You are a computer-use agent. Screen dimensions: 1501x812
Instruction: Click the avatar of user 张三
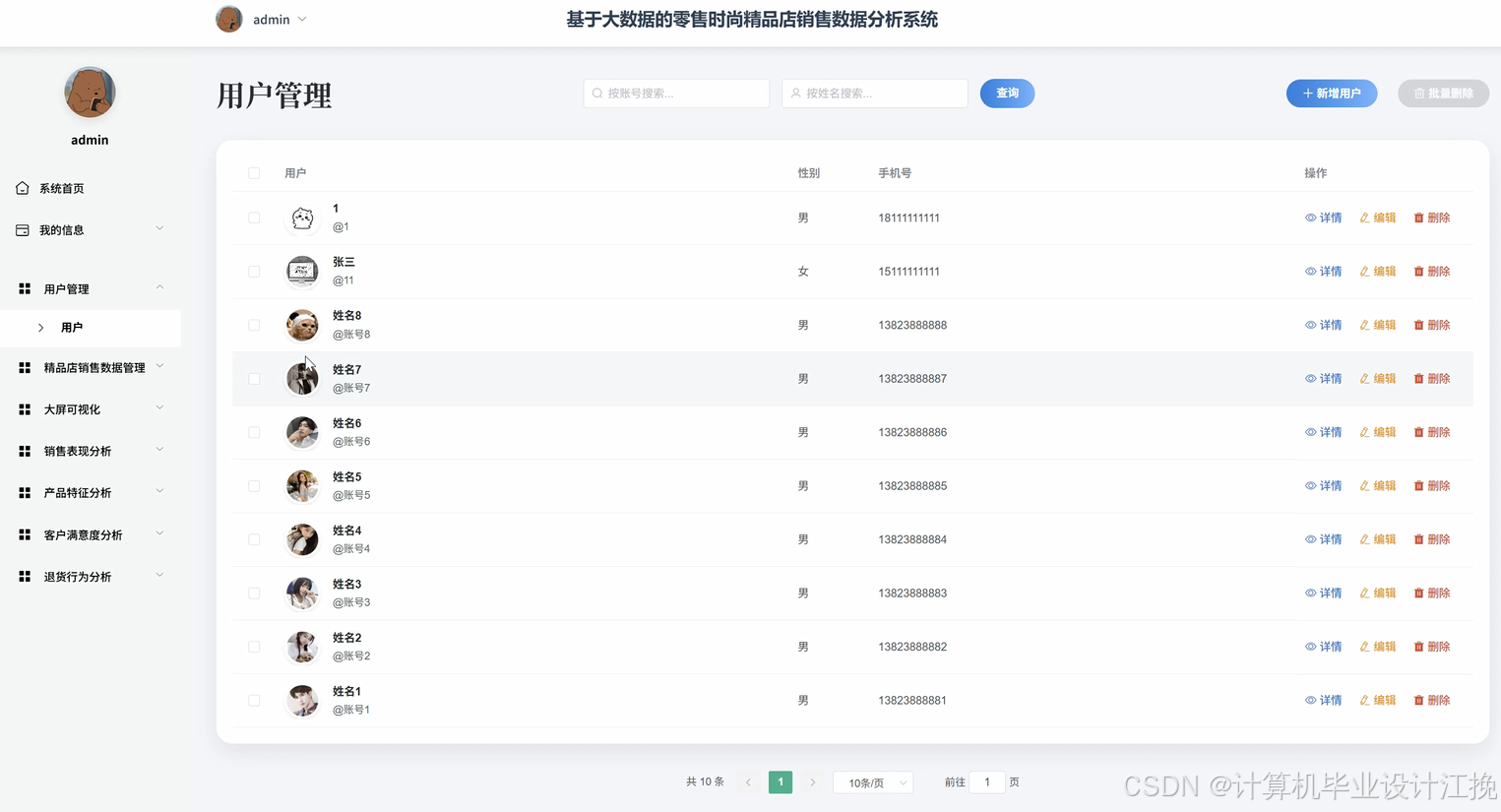(x=302, y=271)
